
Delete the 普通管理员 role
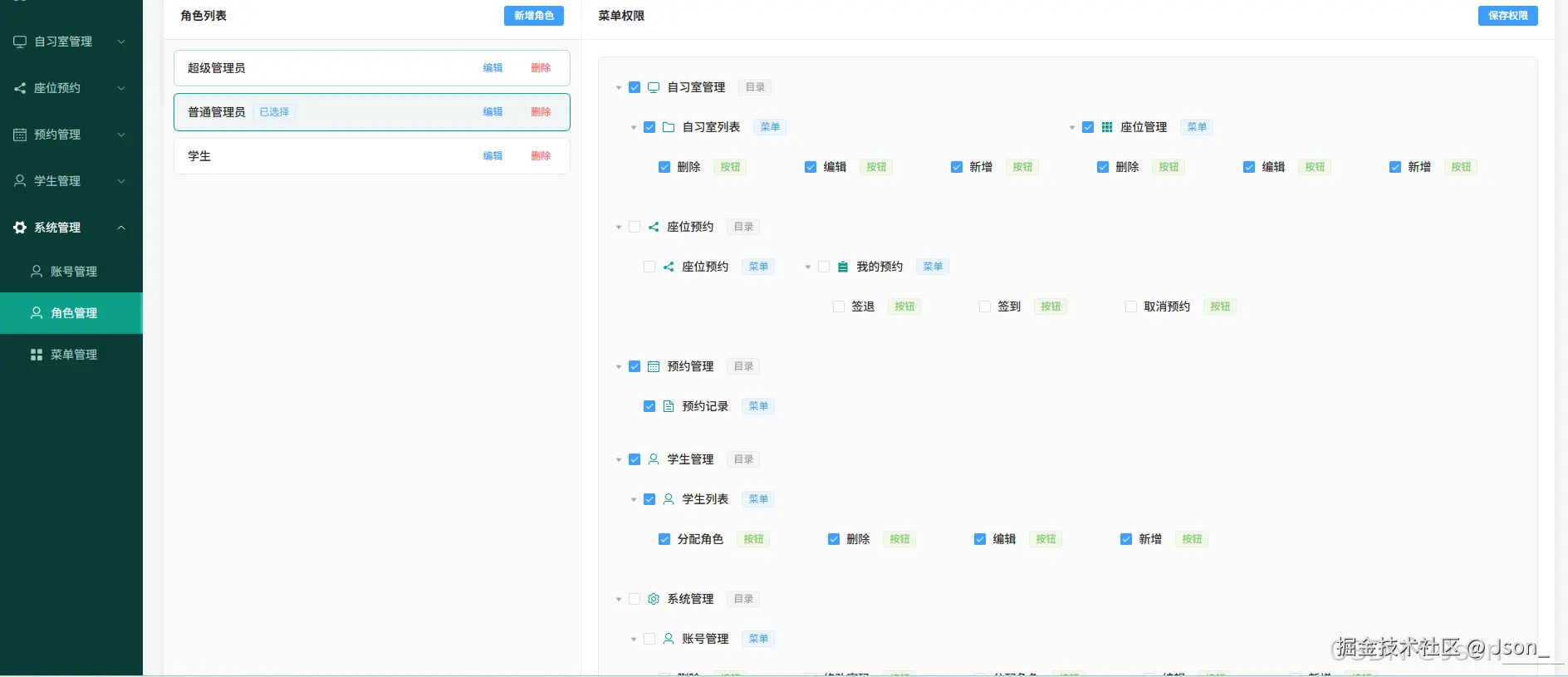[541, 112]
